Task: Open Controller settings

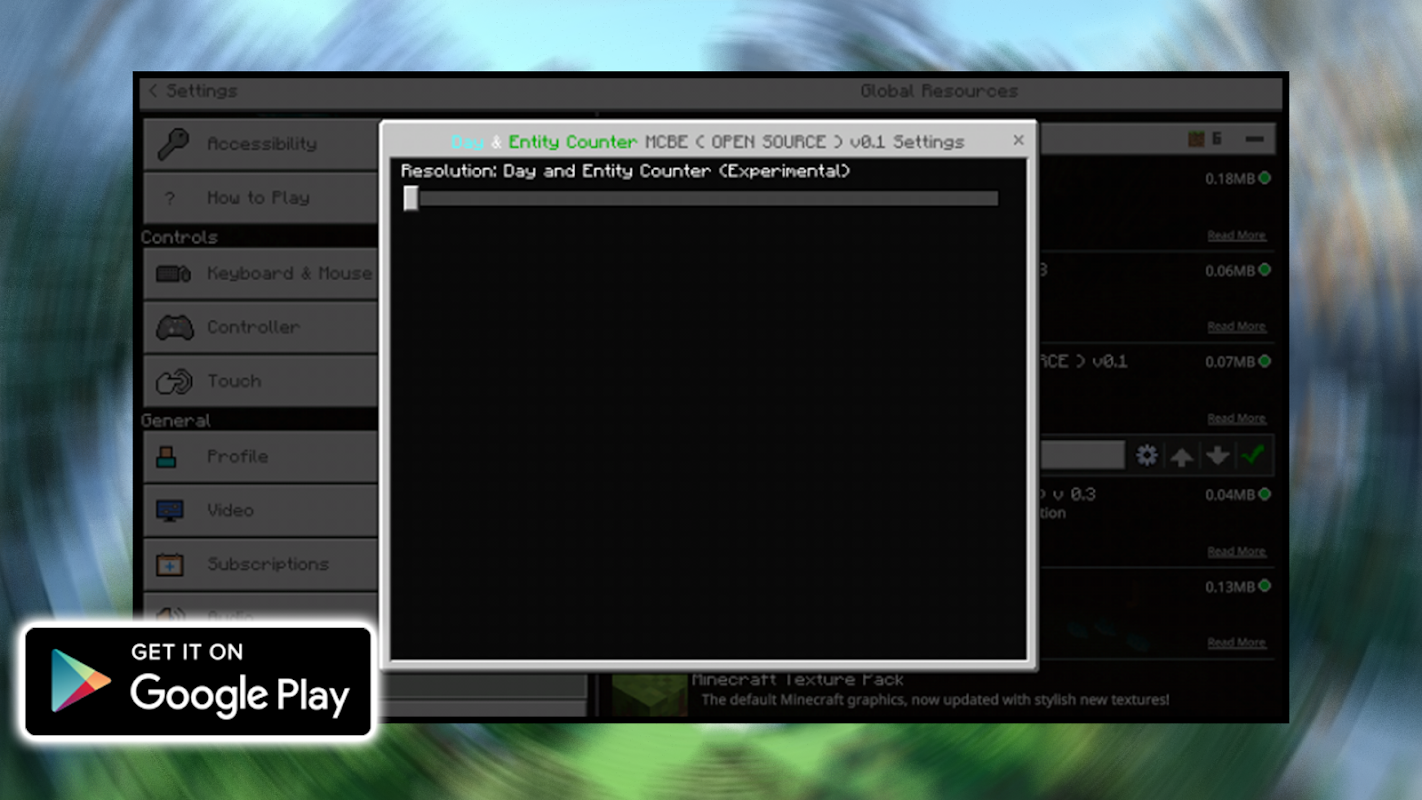Action: (x=261, y=327)
